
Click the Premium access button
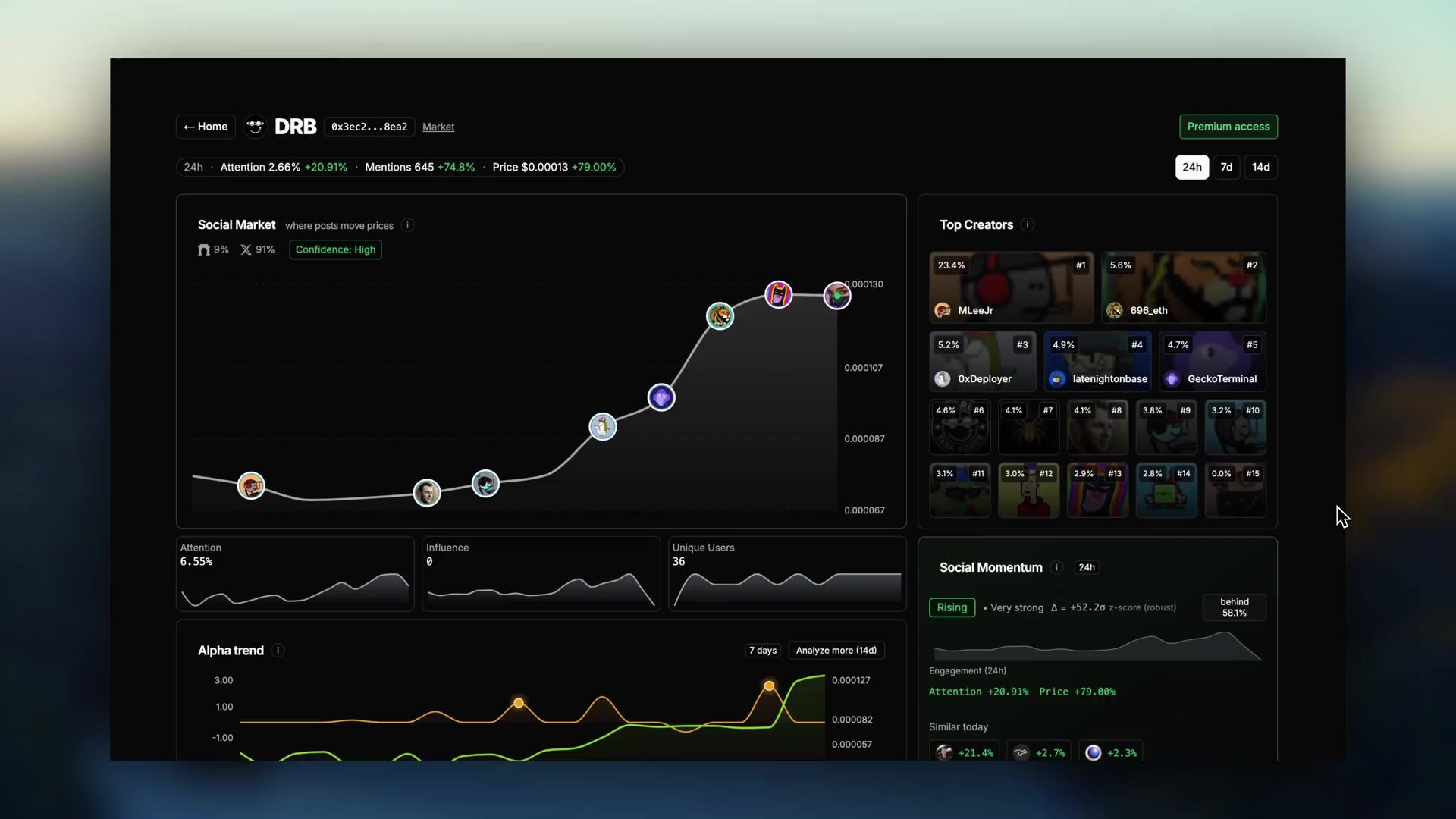(x=1228, y=127)
